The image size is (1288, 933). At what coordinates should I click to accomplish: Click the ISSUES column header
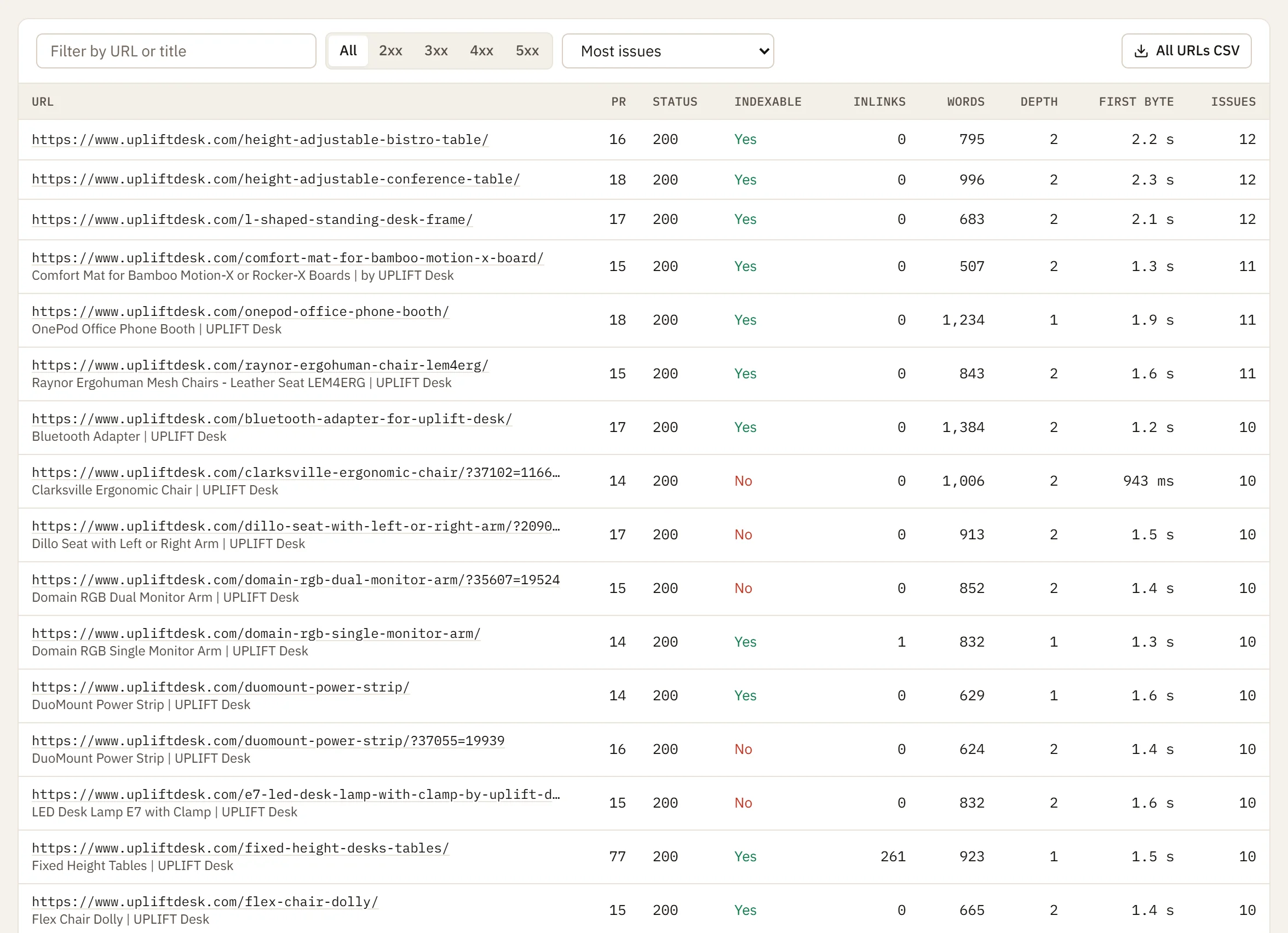[1233, 102]
